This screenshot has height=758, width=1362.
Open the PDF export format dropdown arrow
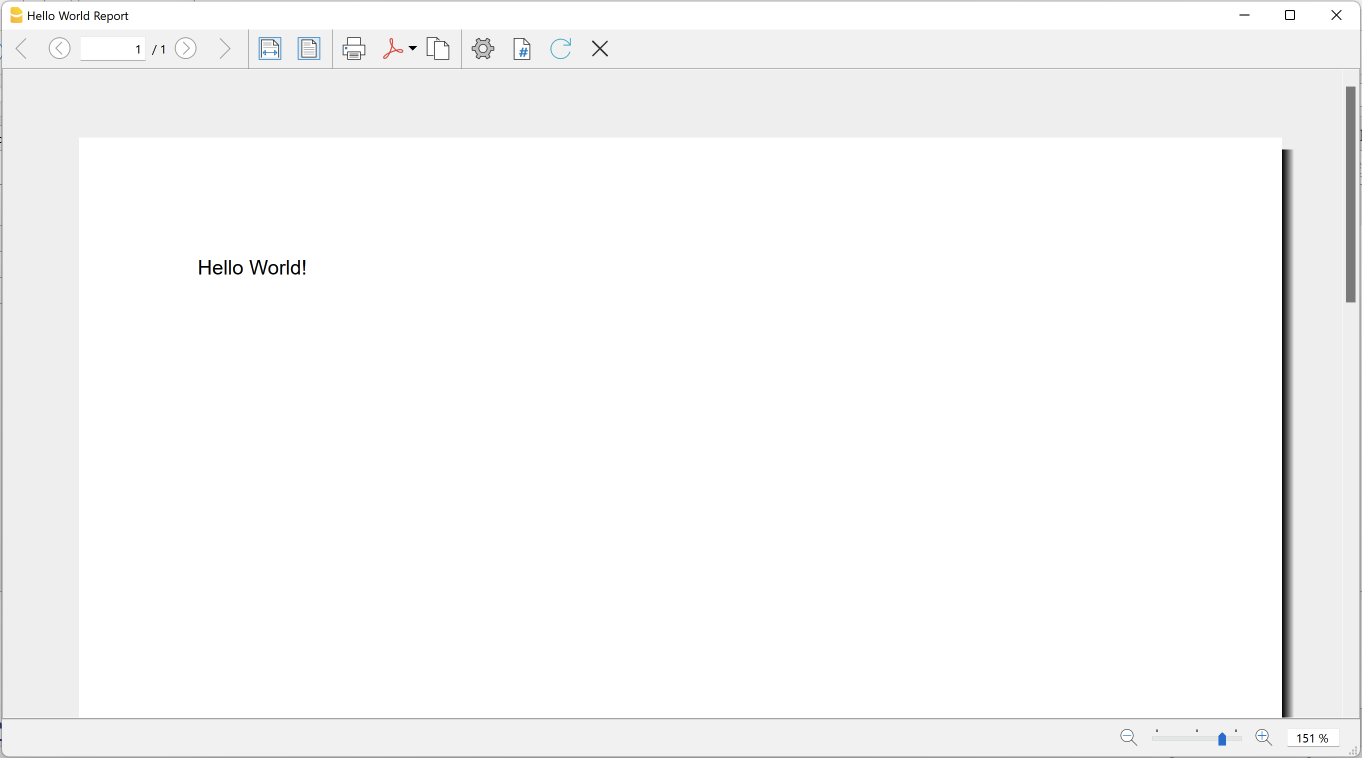[413, 48]
